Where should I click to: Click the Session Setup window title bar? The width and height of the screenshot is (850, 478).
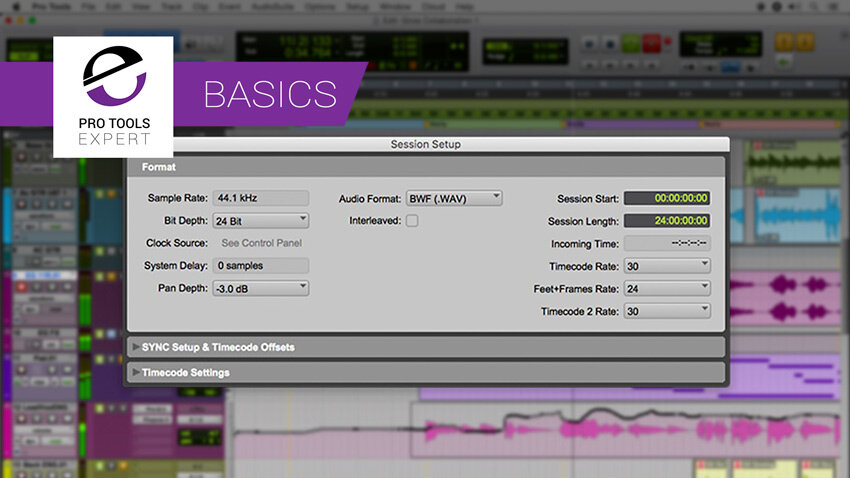pyautogui.click(x=426, y=144)
